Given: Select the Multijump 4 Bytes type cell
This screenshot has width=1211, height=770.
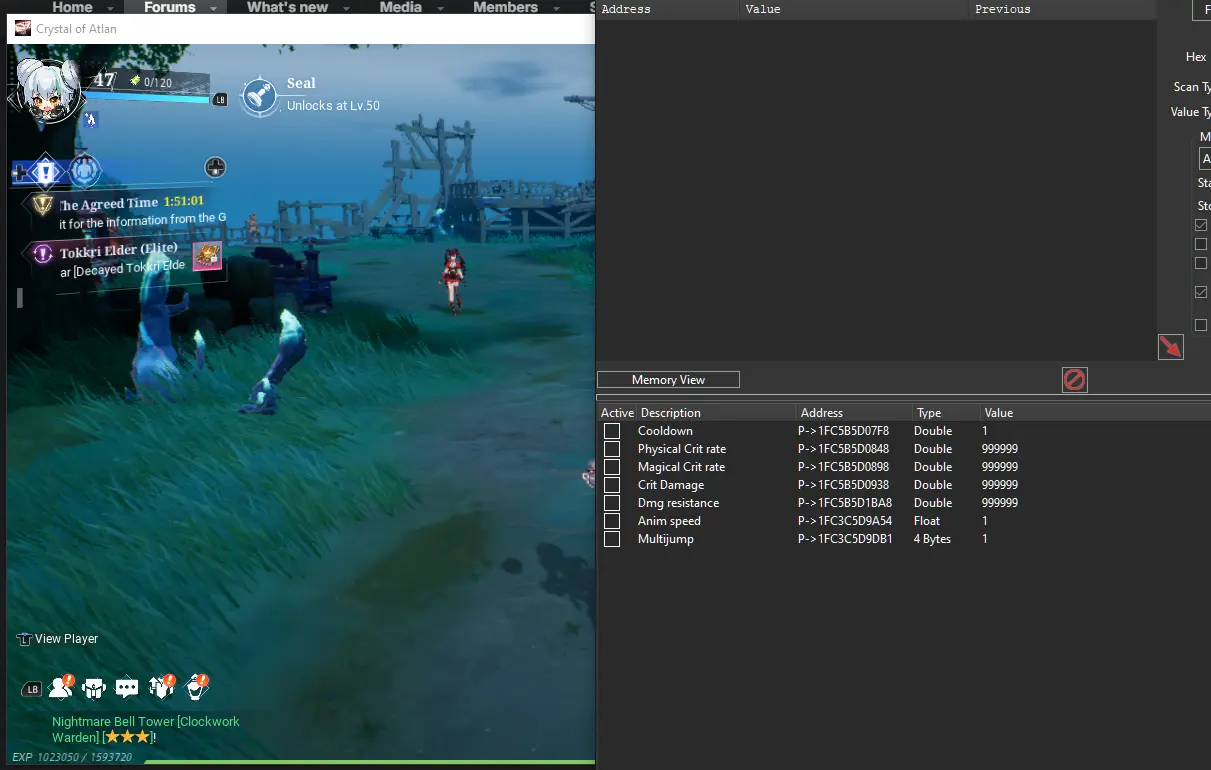Looking at the screenshot, I should tap(932, 539).
